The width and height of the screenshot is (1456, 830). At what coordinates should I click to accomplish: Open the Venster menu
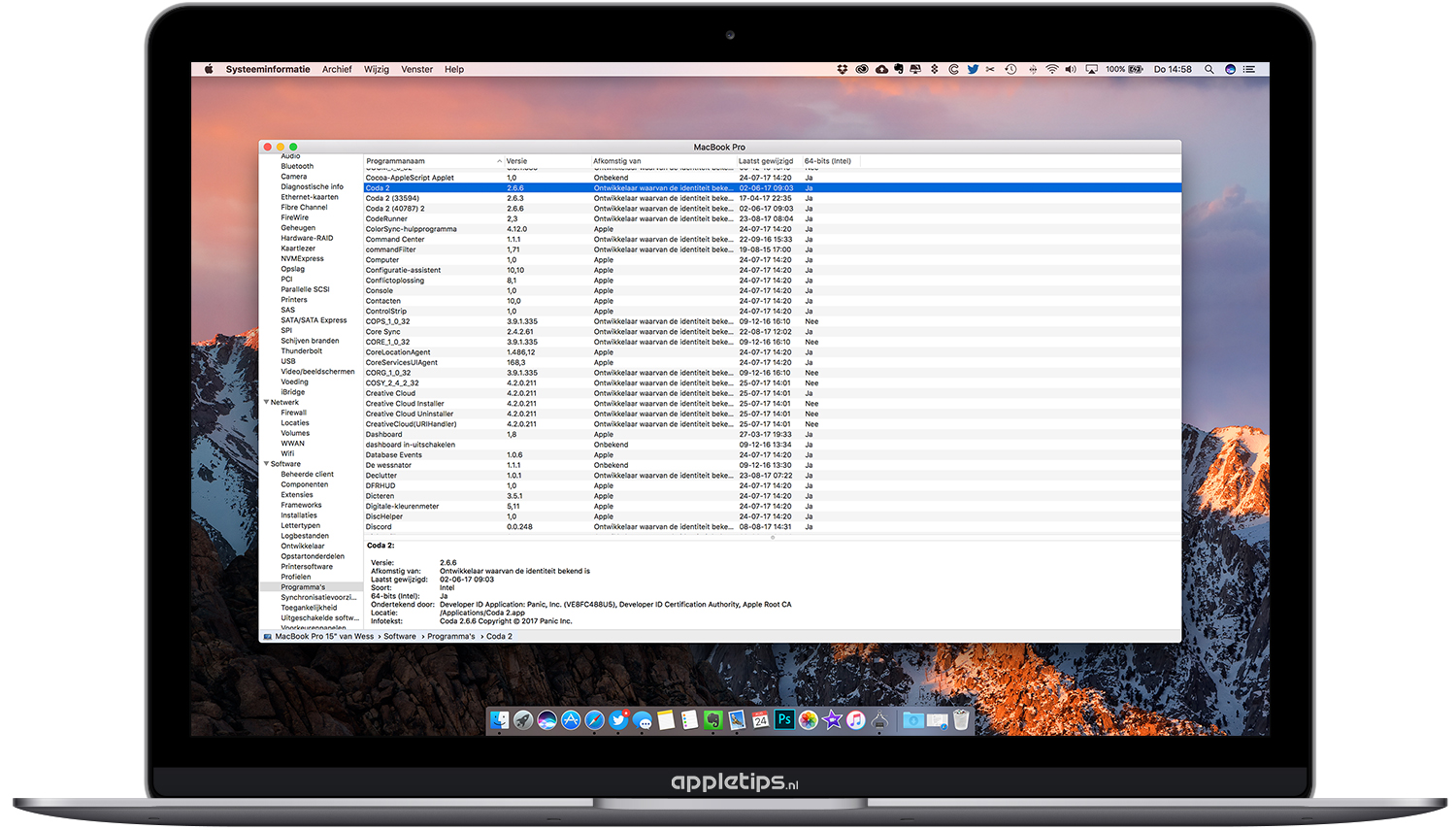(x=417, y=69)
